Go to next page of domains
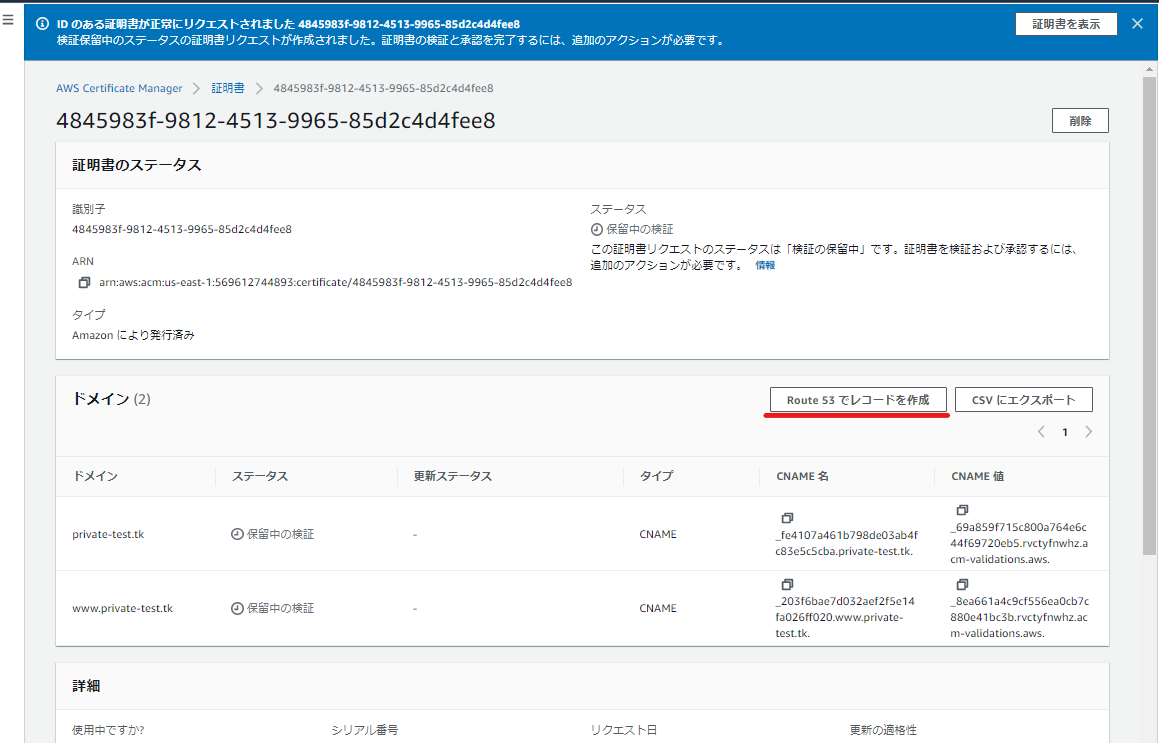This screenshot has width=1159, height=743. tap(1088, 432)
